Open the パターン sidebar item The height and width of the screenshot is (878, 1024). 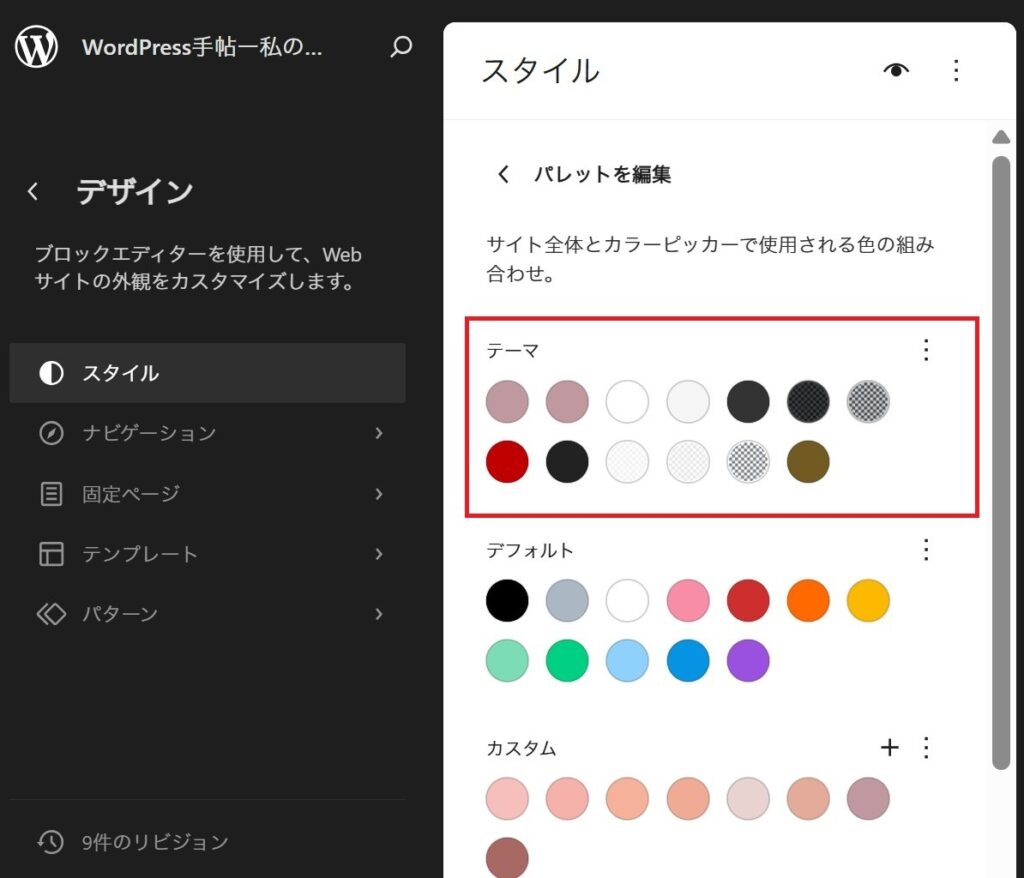tap(208, 614)
